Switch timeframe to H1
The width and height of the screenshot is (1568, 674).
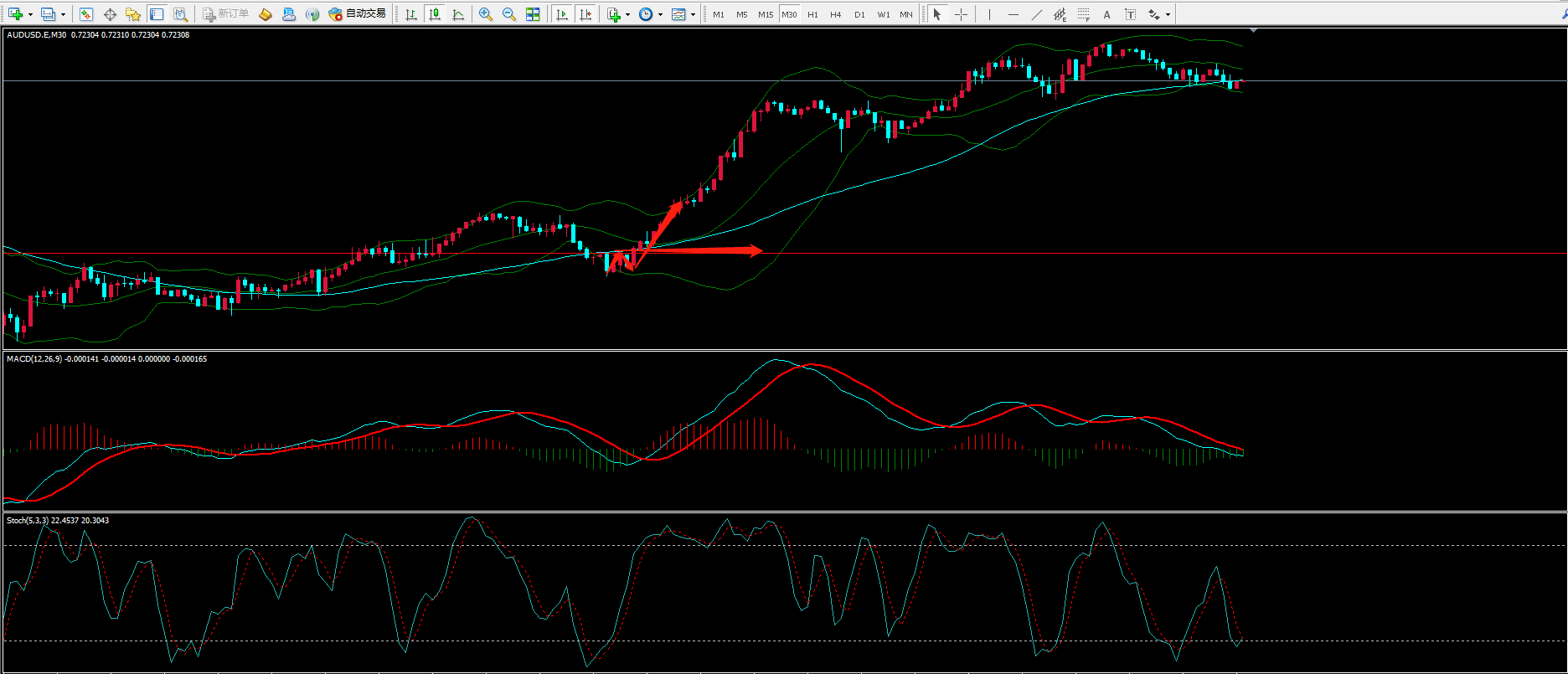(x=812, y=14)
